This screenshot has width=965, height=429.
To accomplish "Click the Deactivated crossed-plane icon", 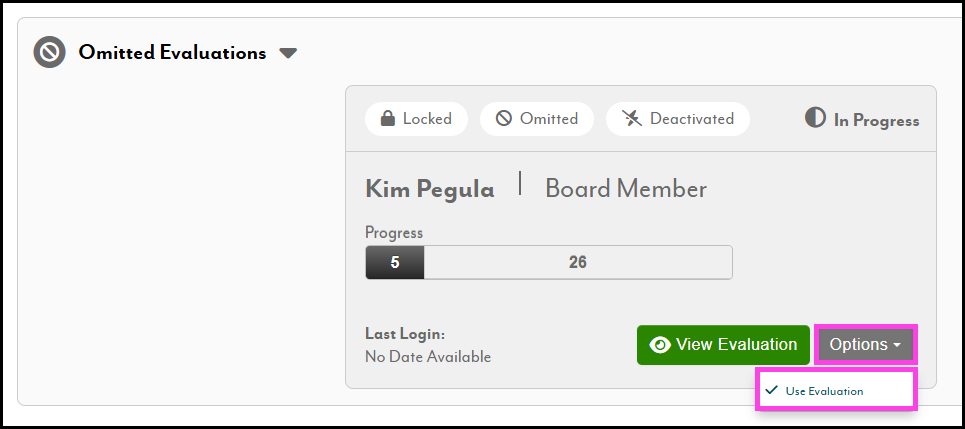I will coord(631,119).
